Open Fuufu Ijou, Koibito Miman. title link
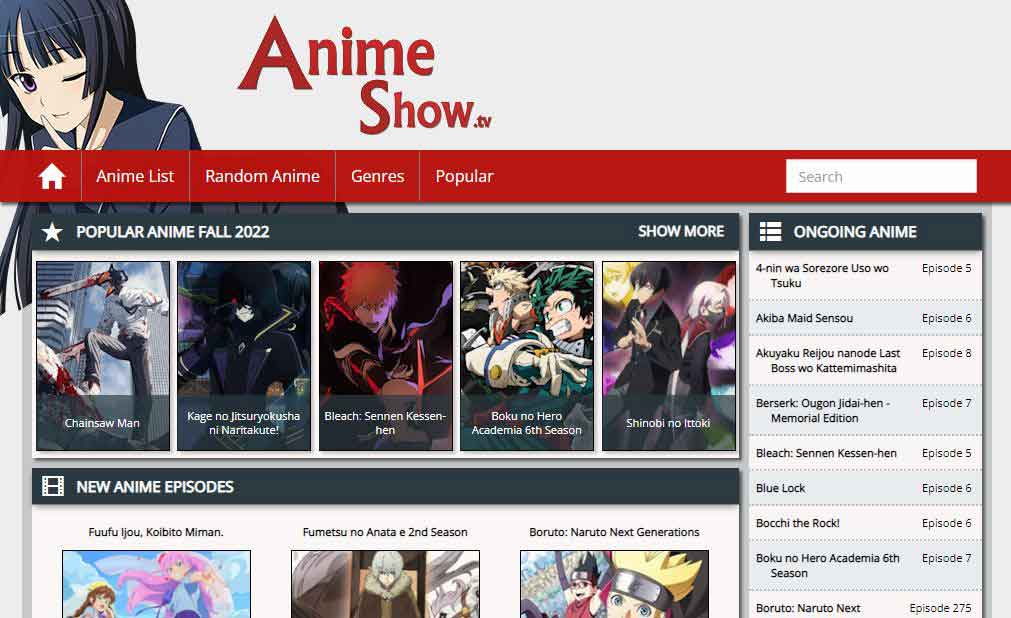The image size is (1011, 618). click(156, 532)
